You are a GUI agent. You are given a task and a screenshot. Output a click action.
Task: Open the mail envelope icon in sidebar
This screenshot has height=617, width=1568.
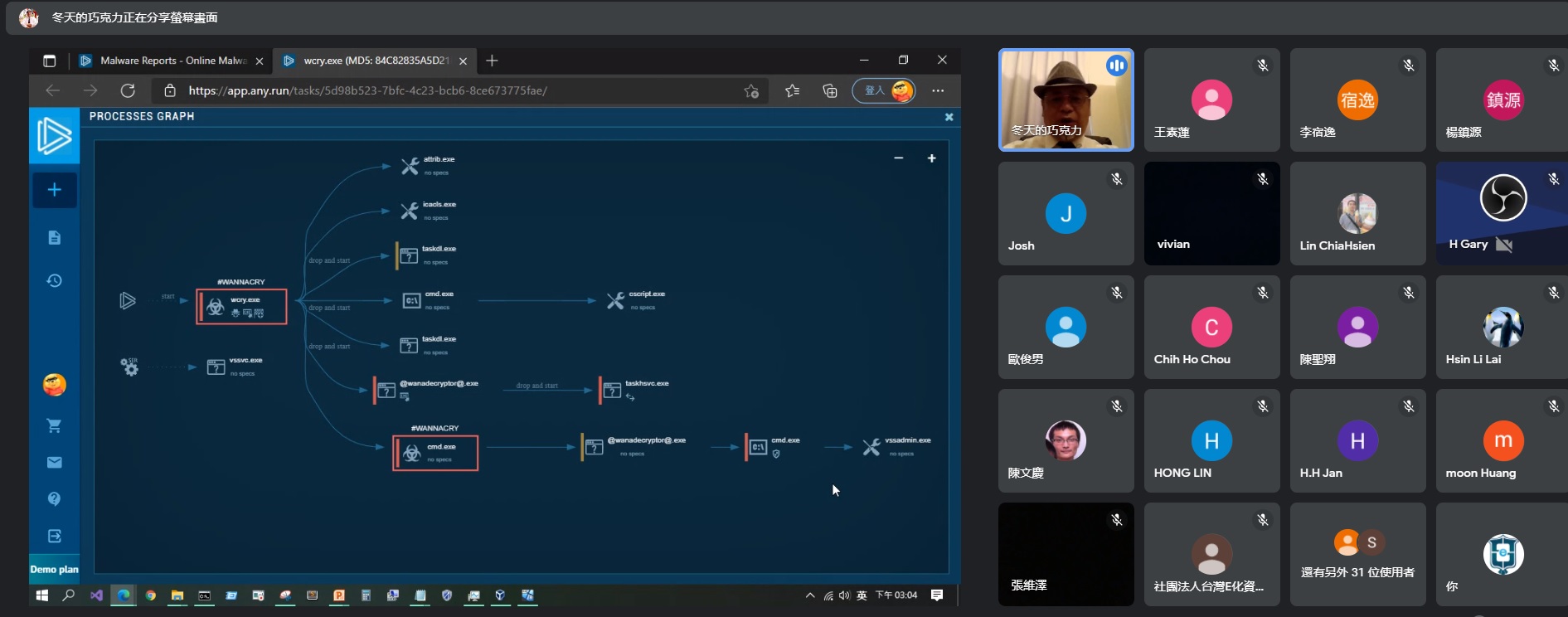pos(55,462)
